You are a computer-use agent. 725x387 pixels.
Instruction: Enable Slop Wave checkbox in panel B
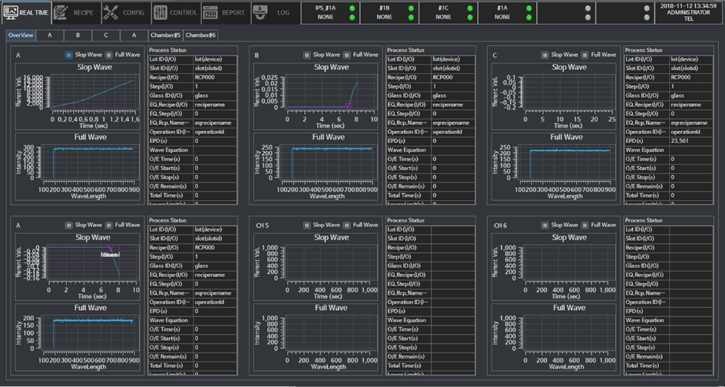point(307,55)
